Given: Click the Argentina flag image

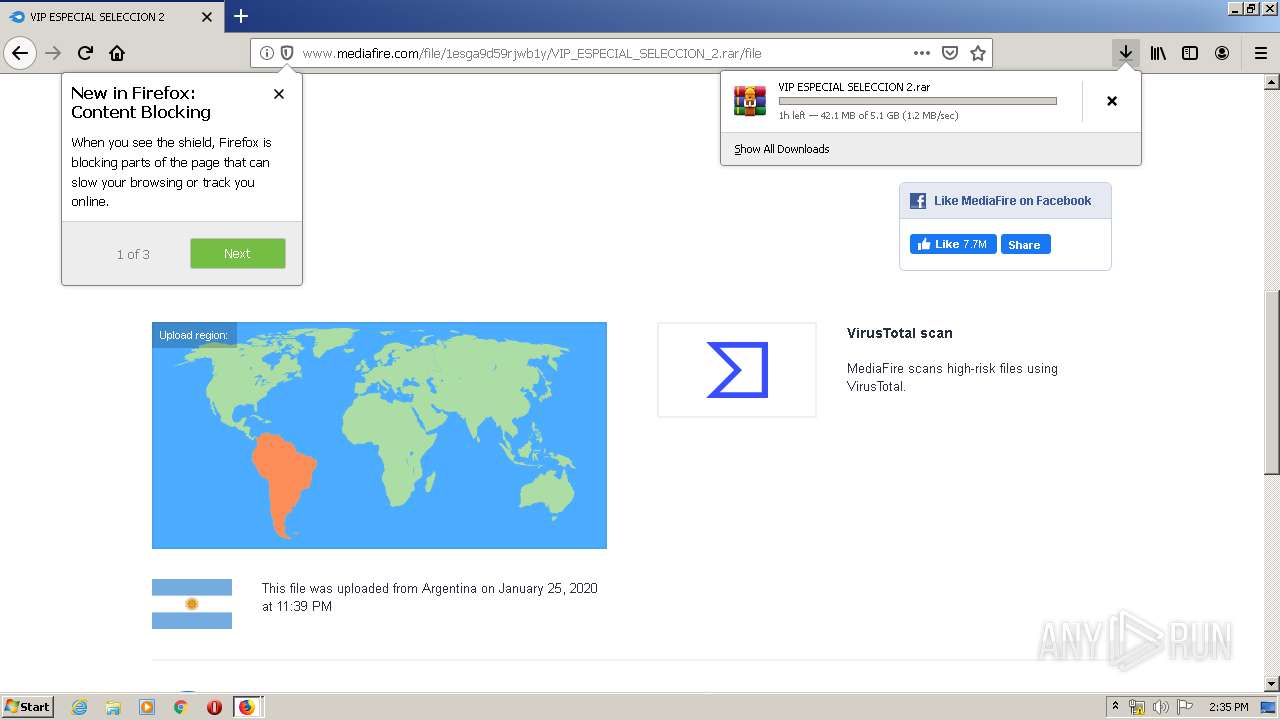Looking at the screenshot, I should click(192, 604).
